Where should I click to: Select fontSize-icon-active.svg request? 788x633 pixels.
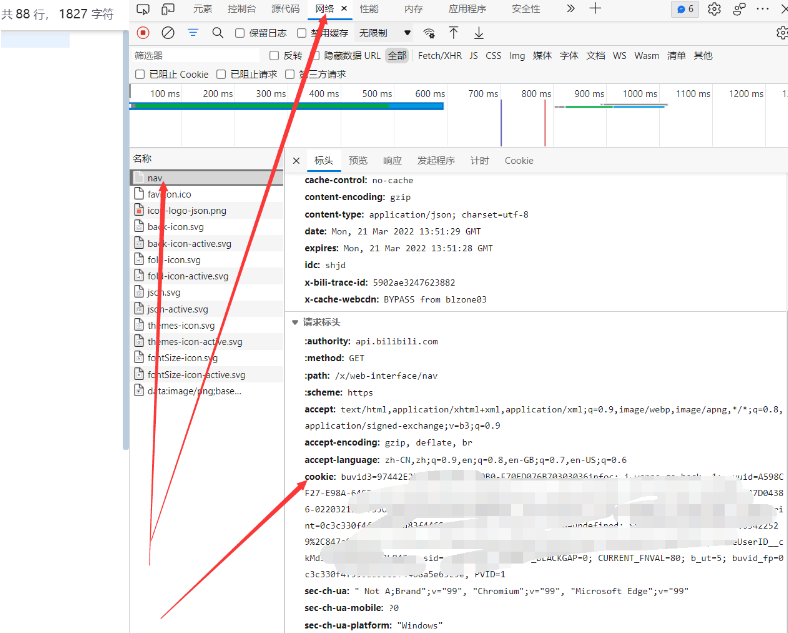tap(207, 375)
